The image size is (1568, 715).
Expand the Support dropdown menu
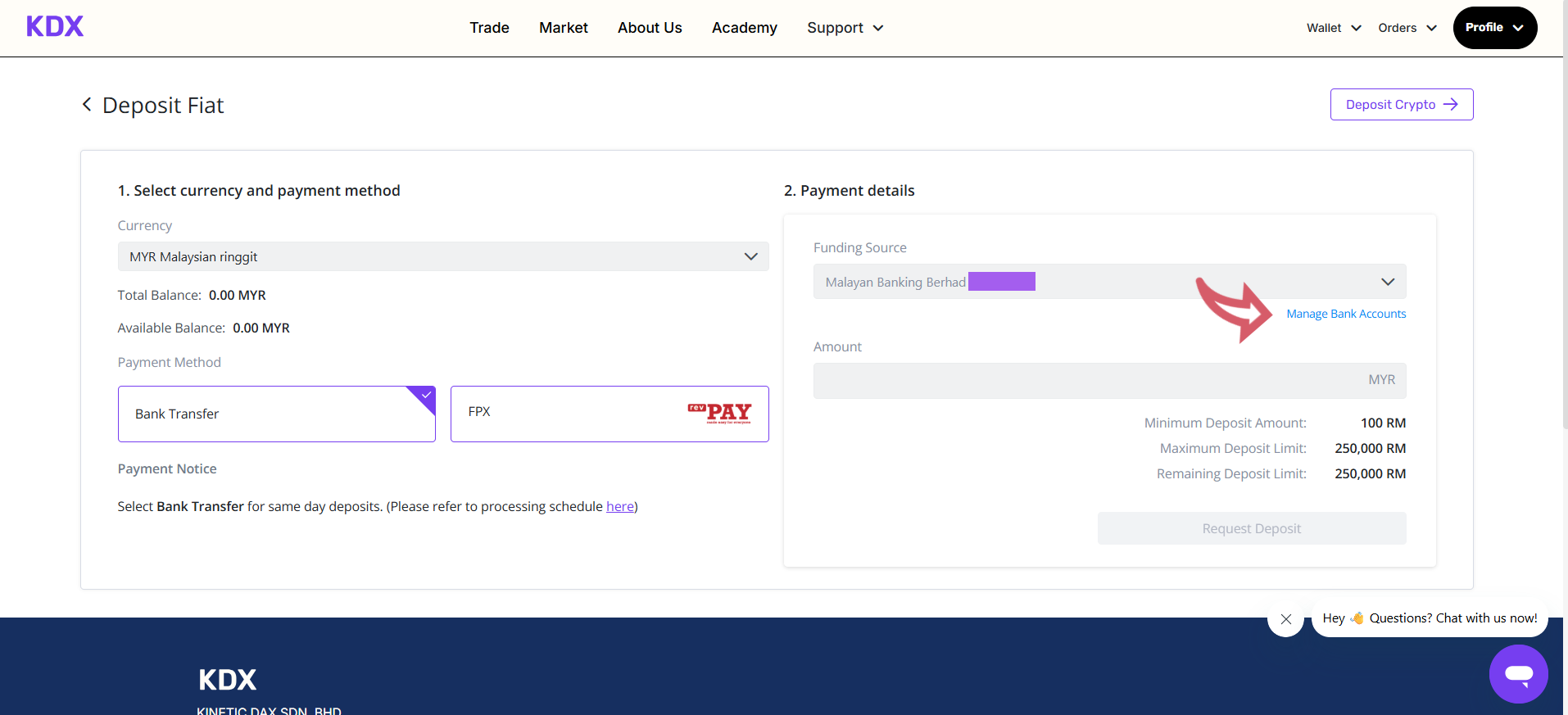(845, 28)
